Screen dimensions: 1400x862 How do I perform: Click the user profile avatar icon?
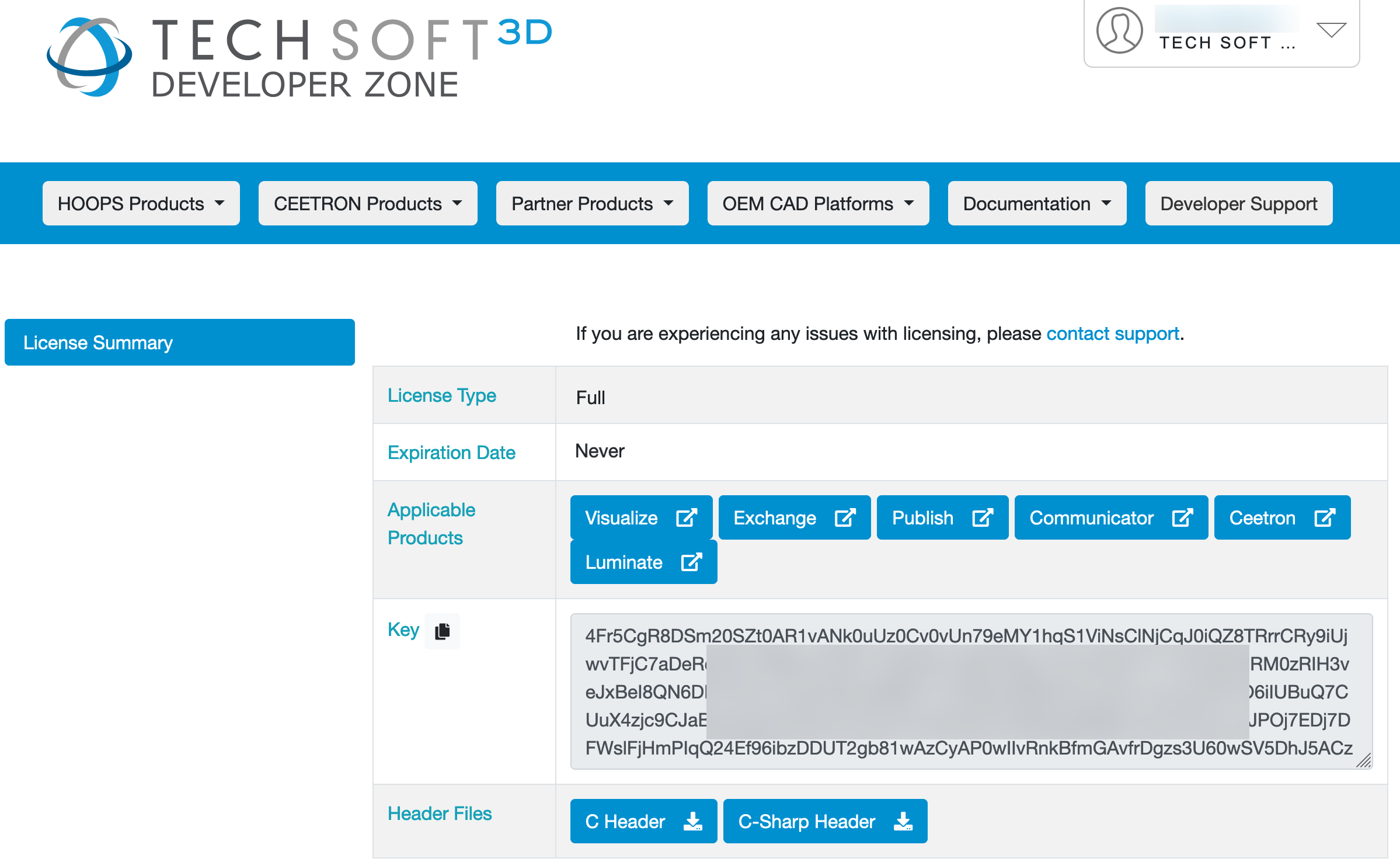1119,30
